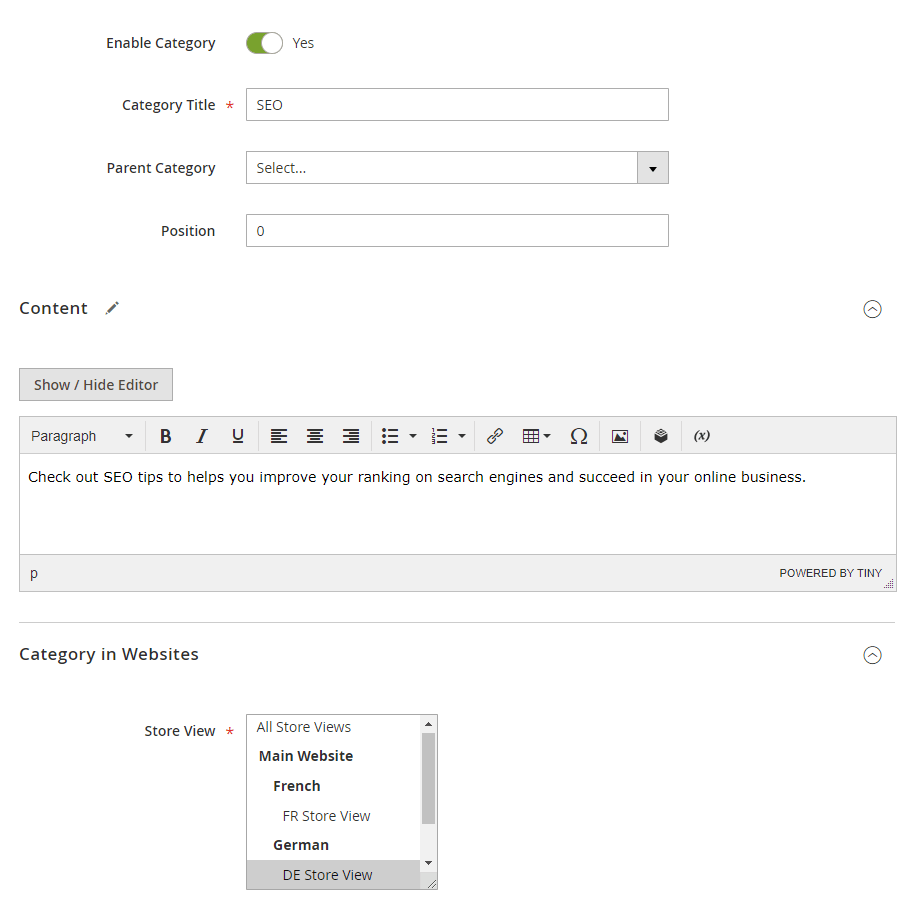908x923 pixels.
Task: Underline text with the U icon
Action: click(238, 436)
